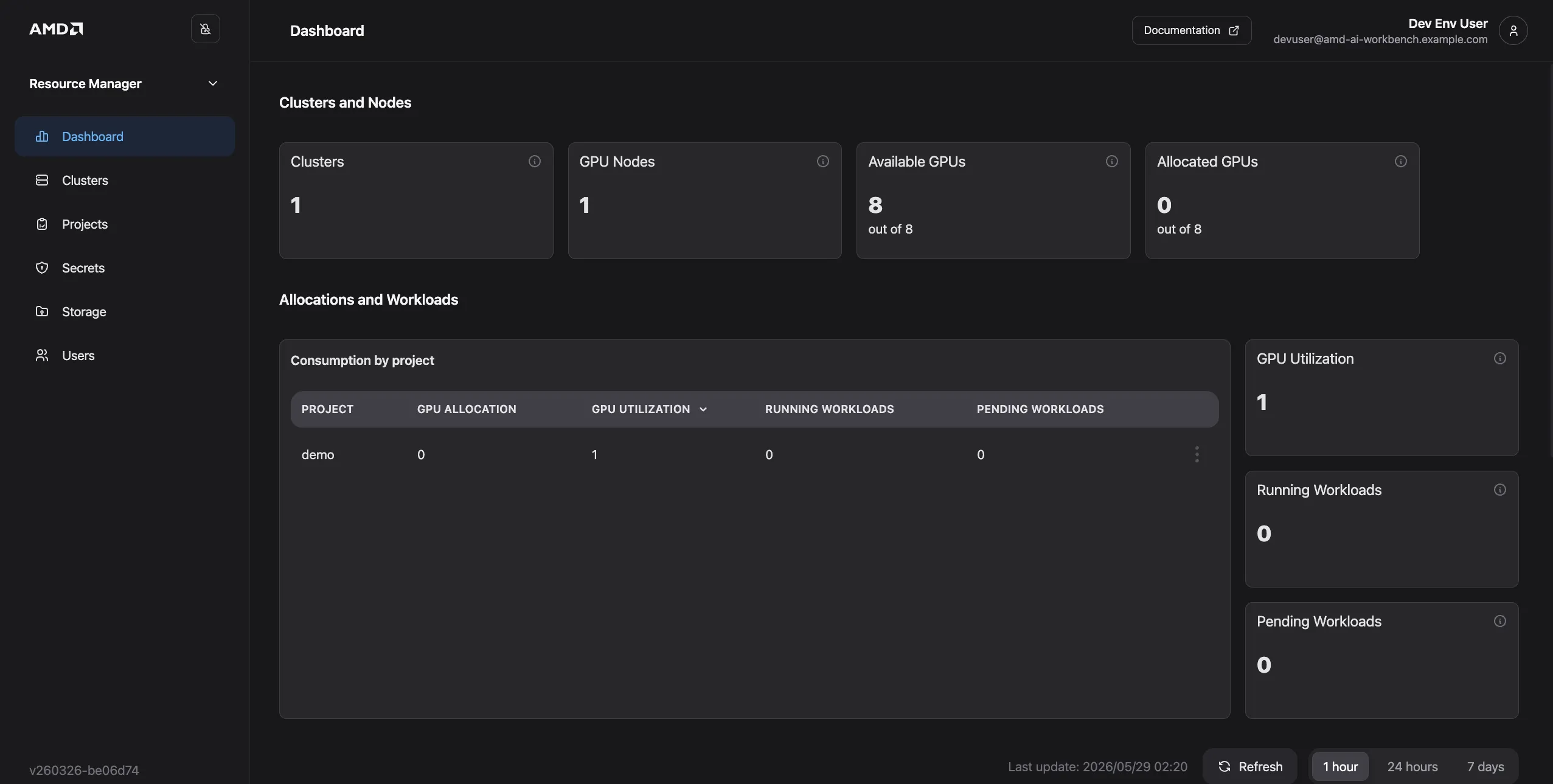
Task: Click the Dashboard chart icon in sidebar
Action: pyautogui.click(x=42, y=136)
